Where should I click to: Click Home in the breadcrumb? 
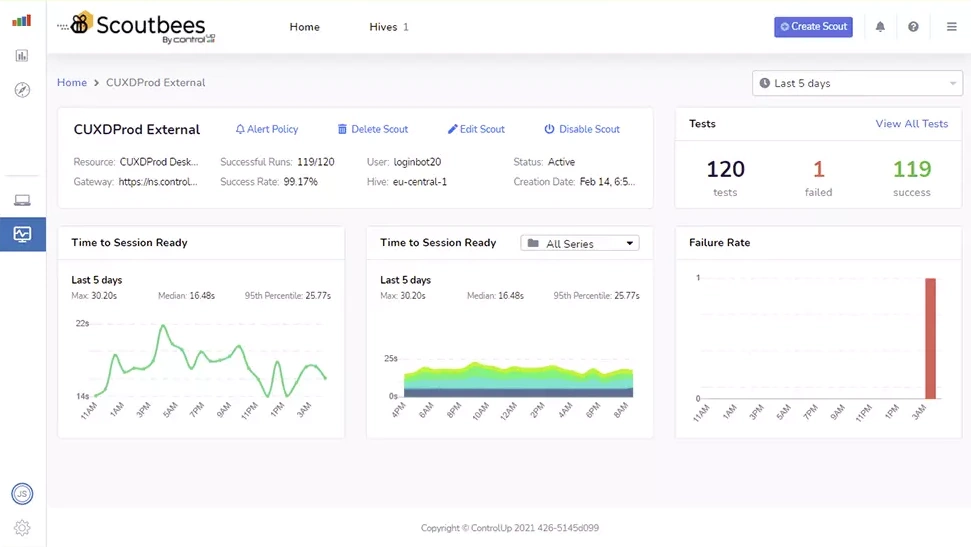click(x=72, y=83)
